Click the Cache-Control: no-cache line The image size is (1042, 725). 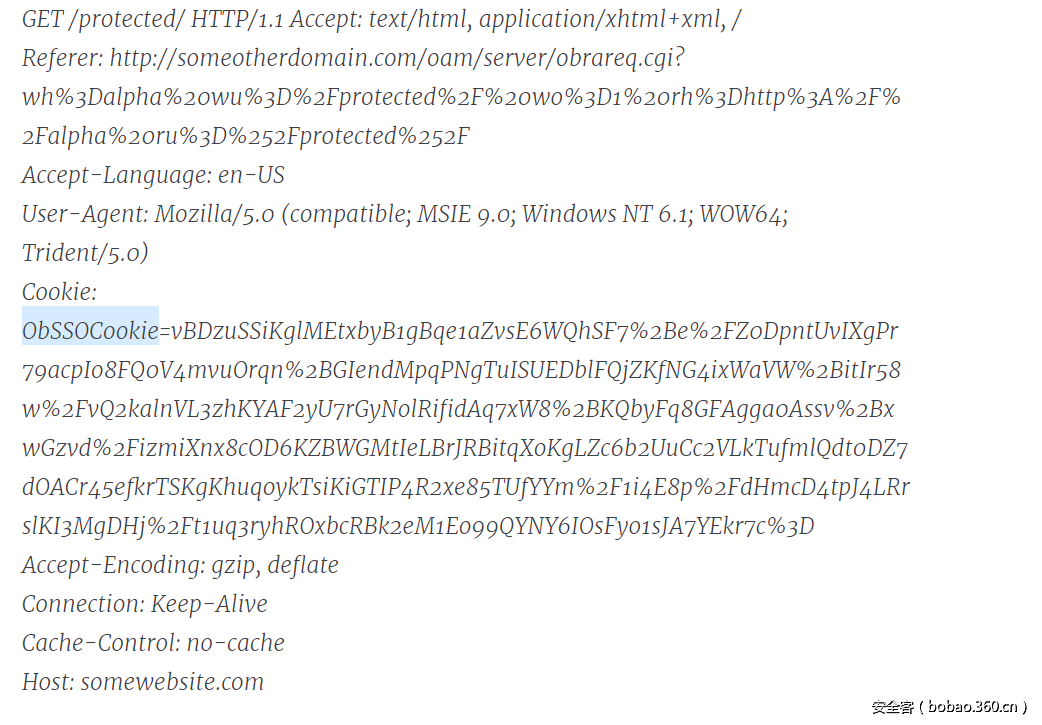[x=153, y=643]
